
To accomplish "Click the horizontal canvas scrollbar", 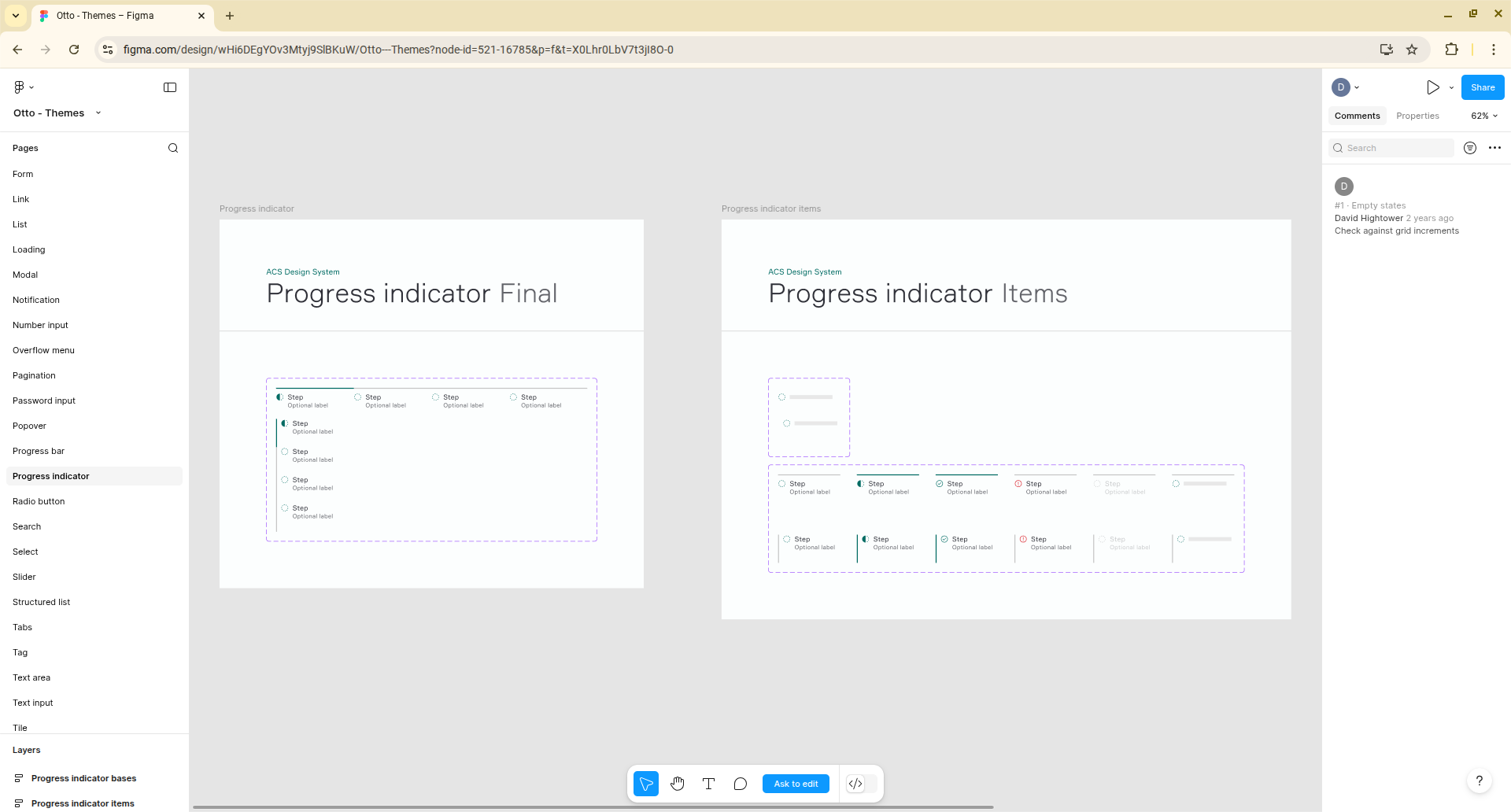I will [592, 806].
